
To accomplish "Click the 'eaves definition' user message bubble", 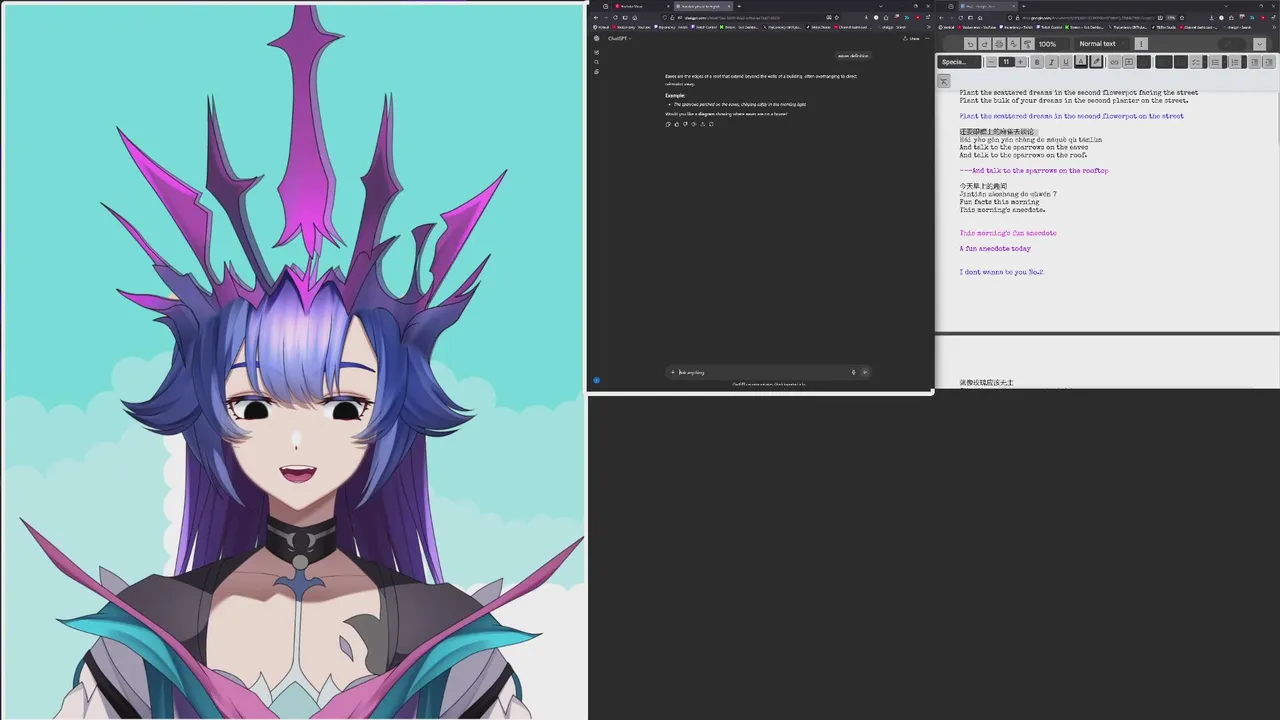I will tap(853, 56).
